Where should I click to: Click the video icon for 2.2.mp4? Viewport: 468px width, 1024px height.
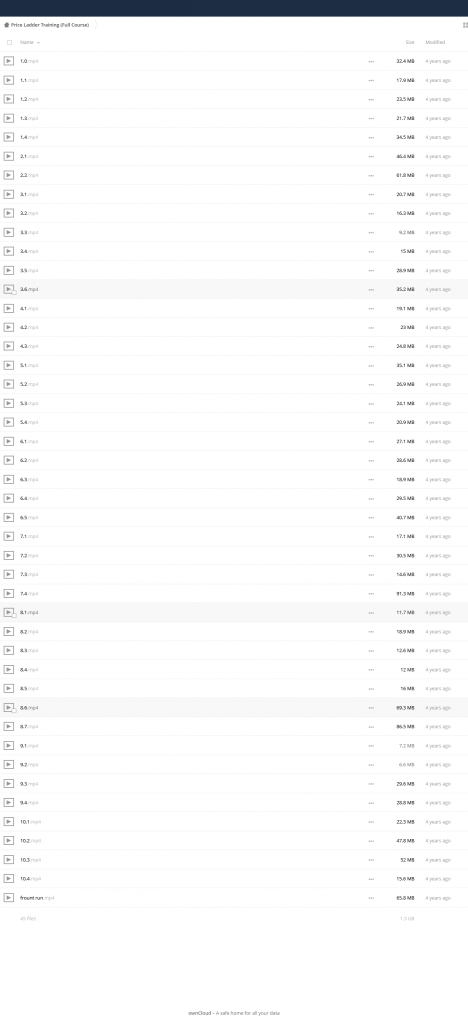[8, 175]
